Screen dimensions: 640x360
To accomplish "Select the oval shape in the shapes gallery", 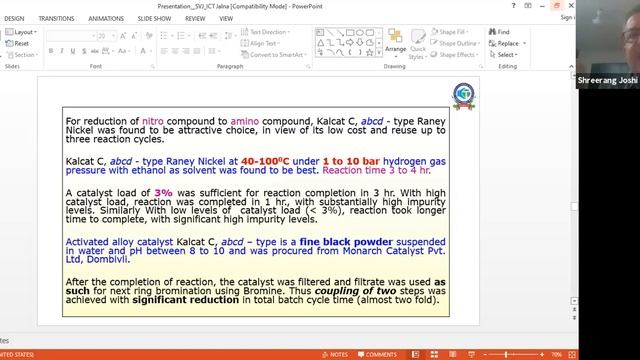I will coord(360,32).
